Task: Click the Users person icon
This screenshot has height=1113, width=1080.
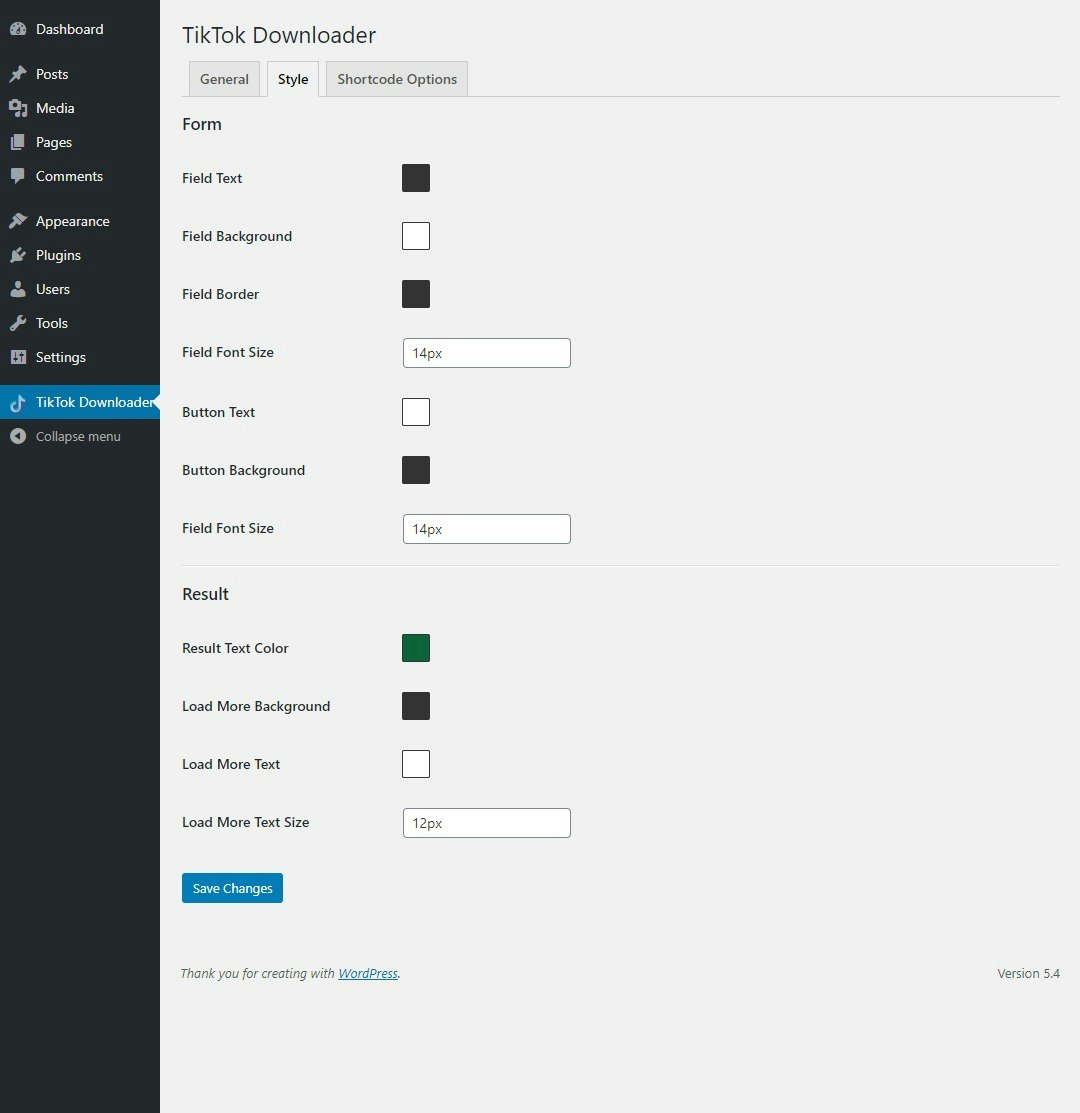Action: (x=18, y=289)
